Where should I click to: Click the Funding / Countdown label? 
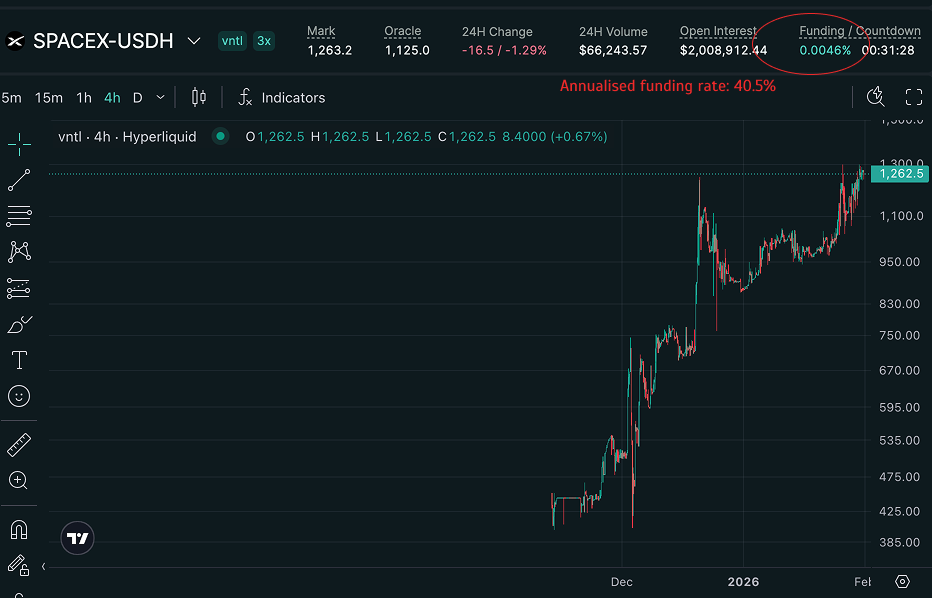point(859,31)
